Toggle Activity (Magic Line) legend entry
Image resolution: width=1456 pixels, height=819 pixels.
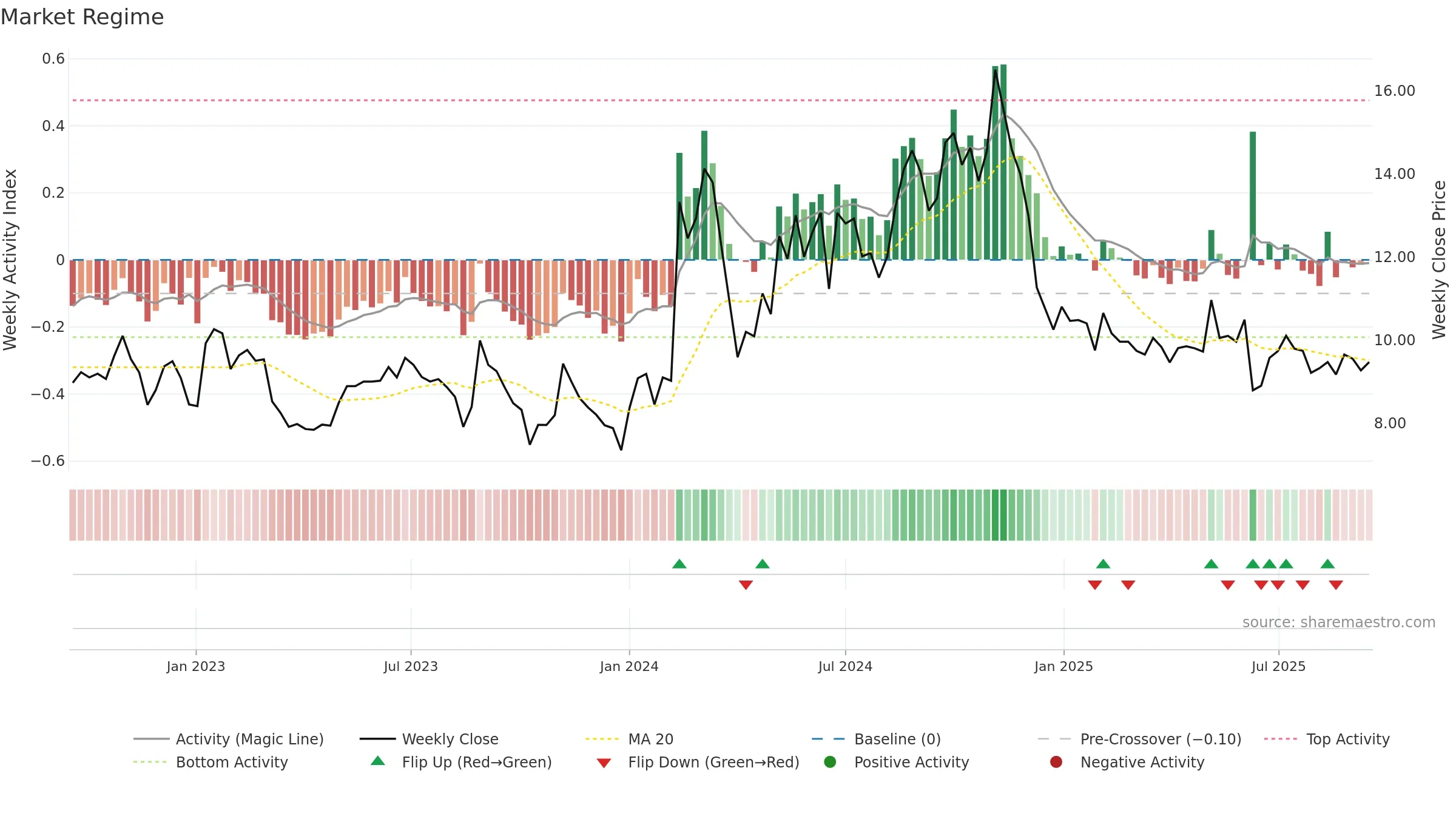[x=229, y=739]
